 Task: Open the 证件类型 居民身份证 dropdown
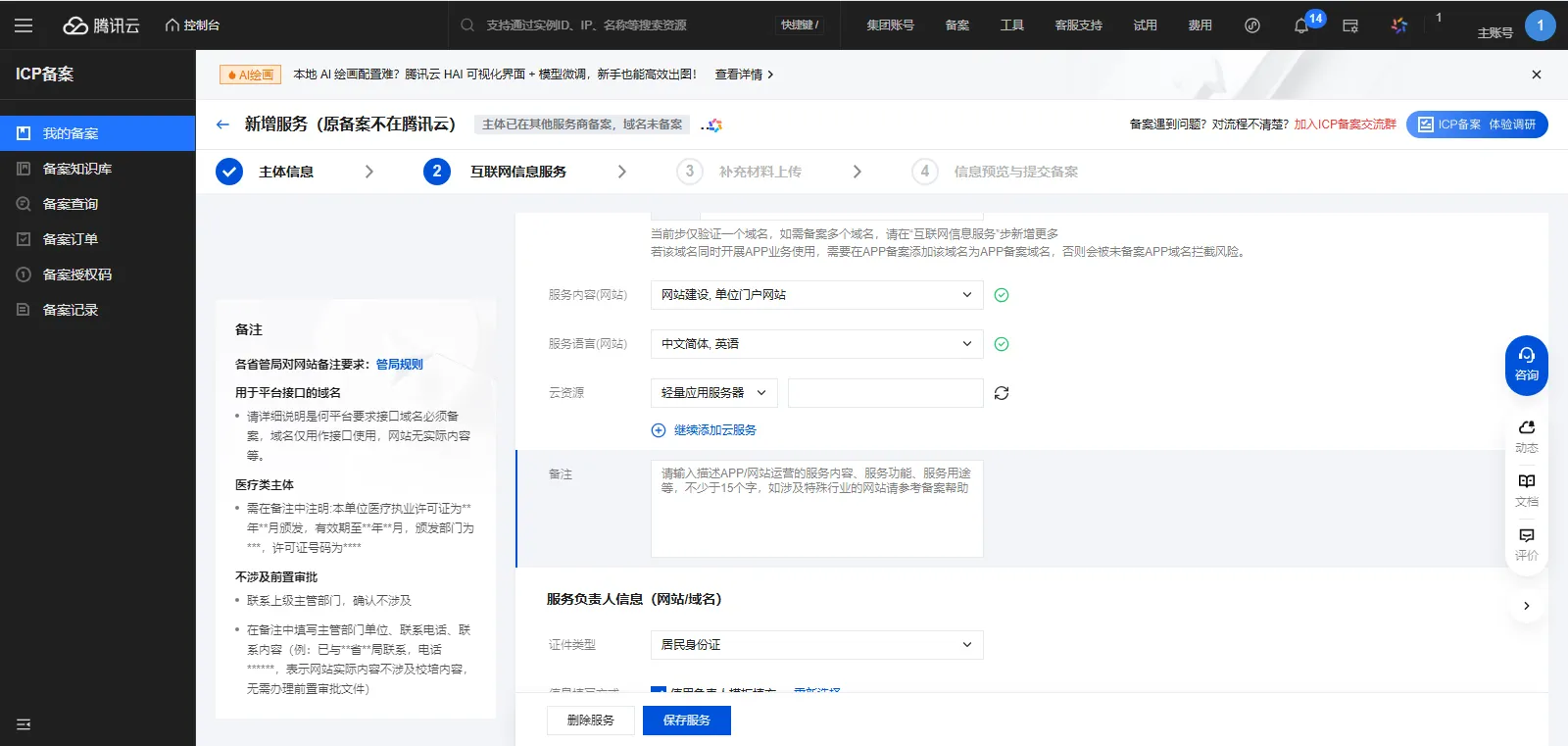coord(816,645)
